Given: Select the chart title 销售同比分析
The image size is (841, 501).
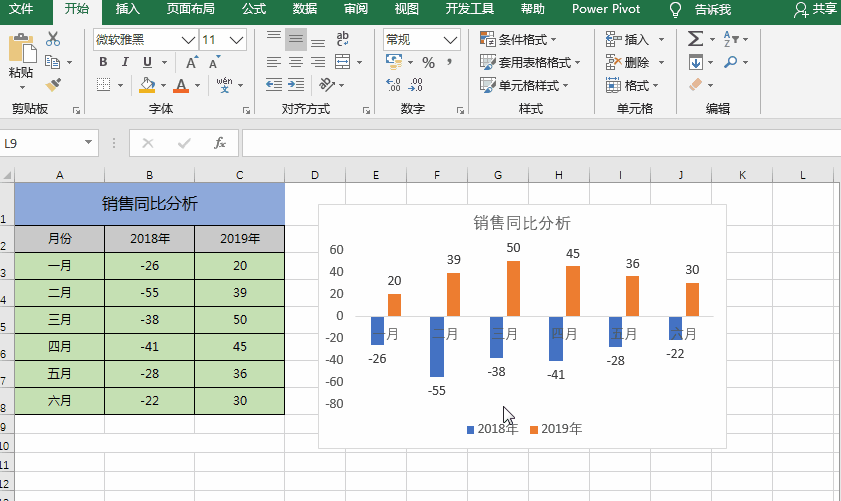Looking at the screenshot, I should (522, 223).
